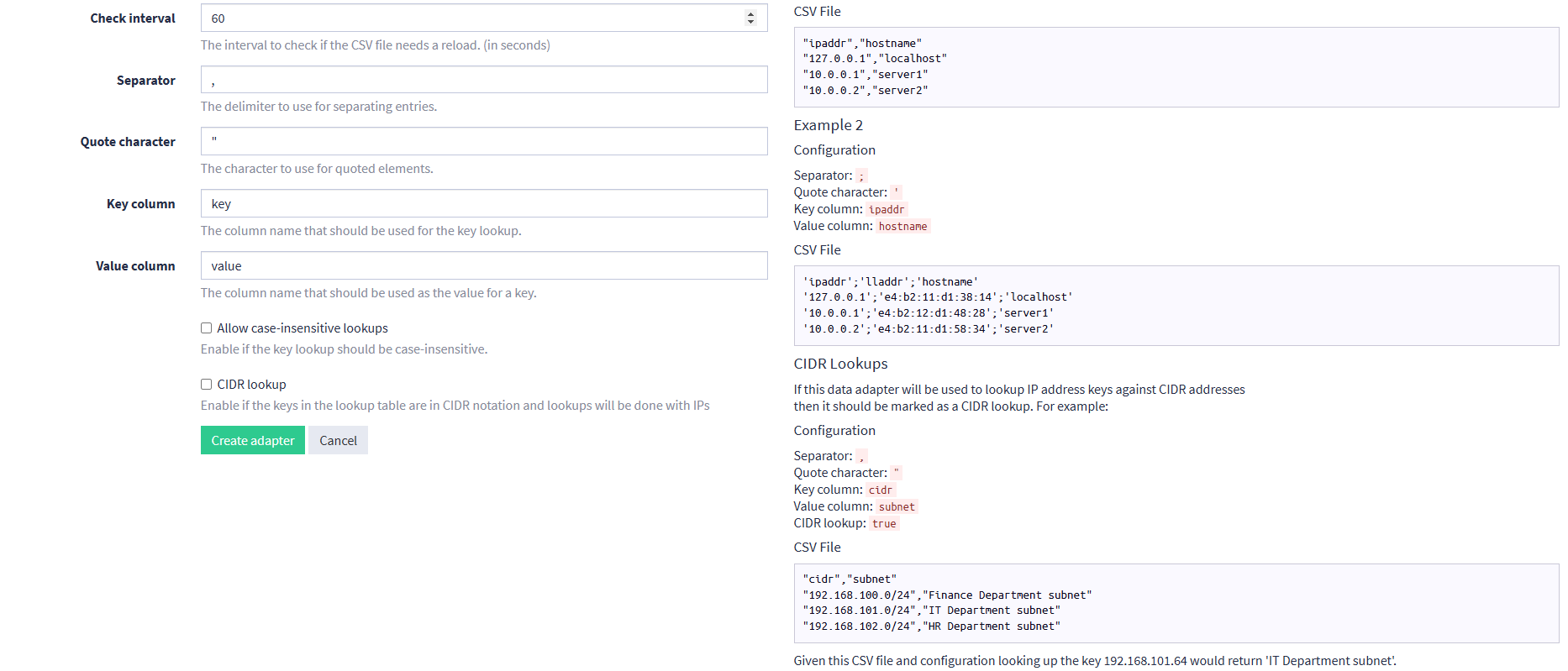Screen dimensions: 1568x671
Task: Click the CSV code block containing localhost
Action: (1176, 67)
